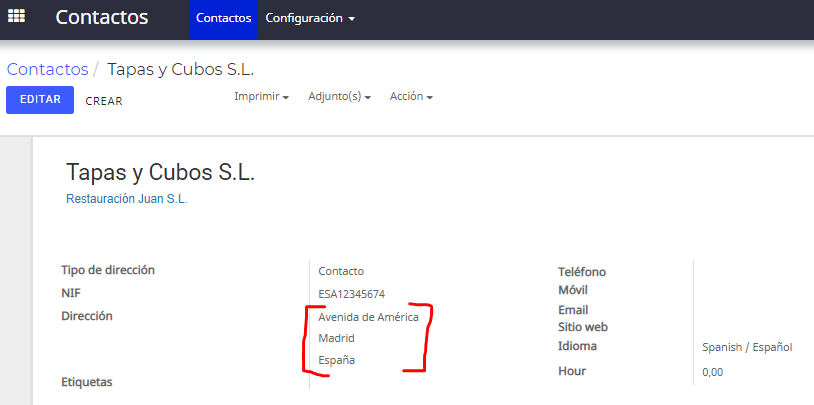Open the Configuración dropdown menu

pyautogui.click(x=310, y=18)
